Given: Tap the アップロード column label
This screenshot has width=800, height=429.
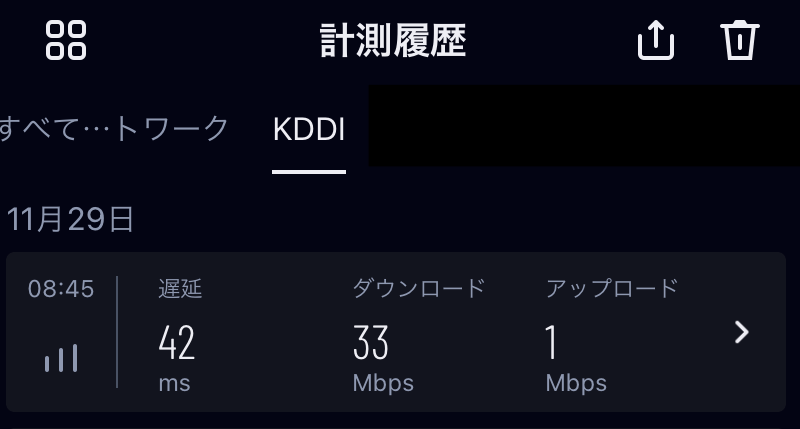Looking at the screenshot, I should 612,288.
